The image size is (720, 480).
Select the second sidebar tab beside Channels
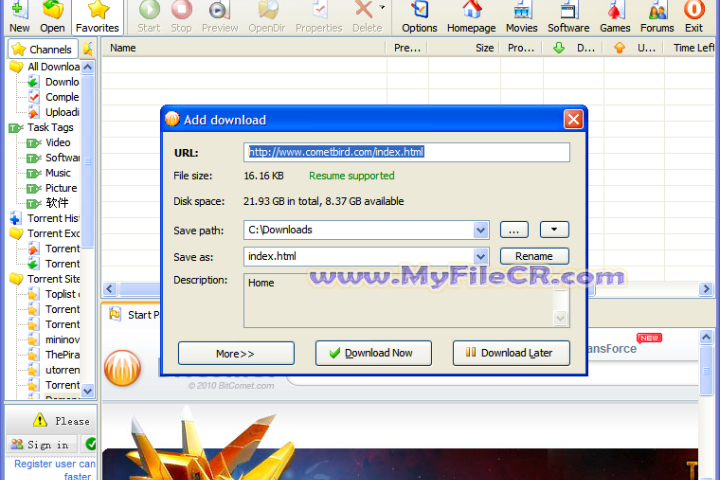coord(88,49)
